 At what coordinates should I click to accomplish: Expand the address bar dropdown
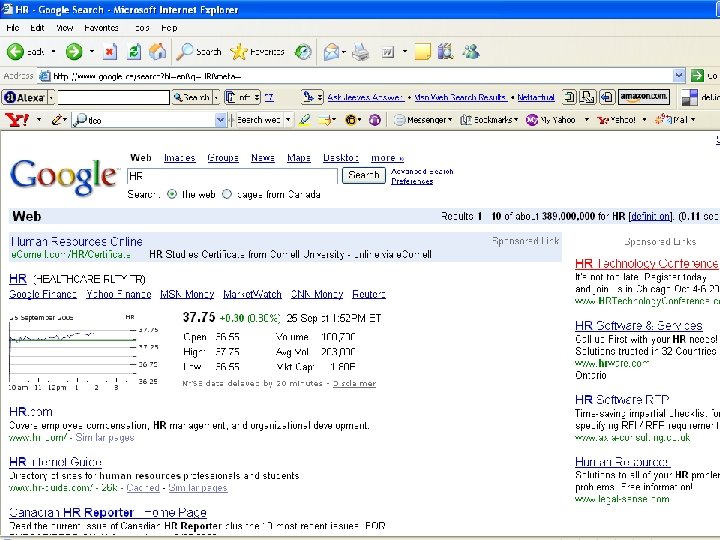[x=679, y=76]
